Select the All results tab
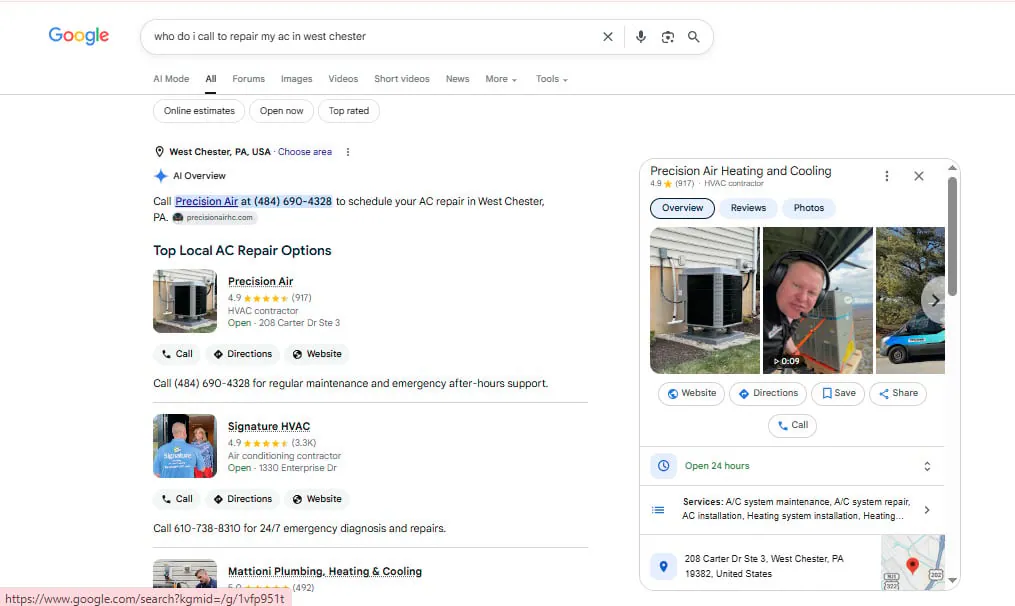This screenshot has height=606, width=1015. point(210,79)
